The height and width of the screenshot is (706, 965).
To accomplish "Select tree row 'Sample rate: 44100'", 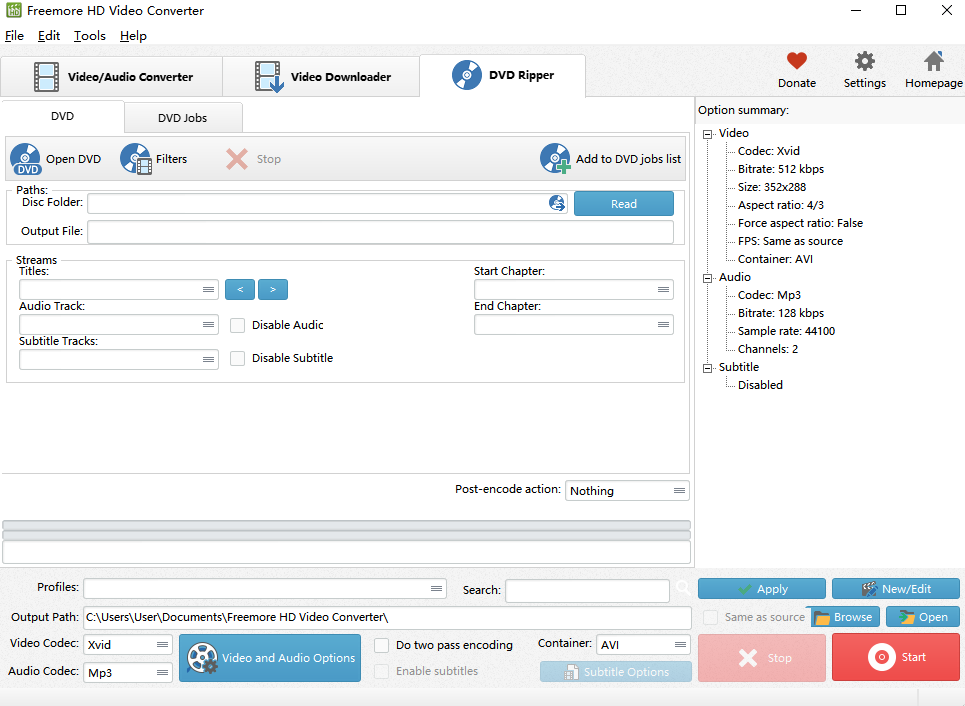I will coord(787,331).
